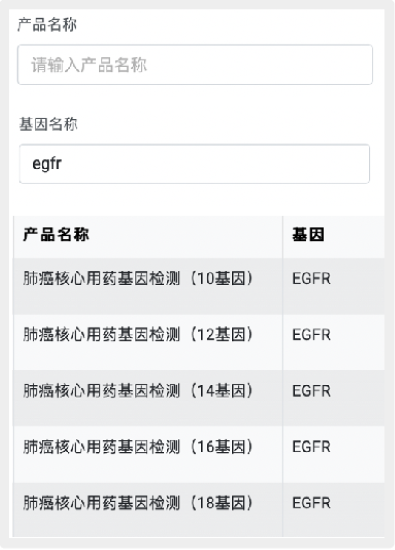Click the 请输入产品名称 placeholder text
Screen dimensions: 395x550
point(89,65)
